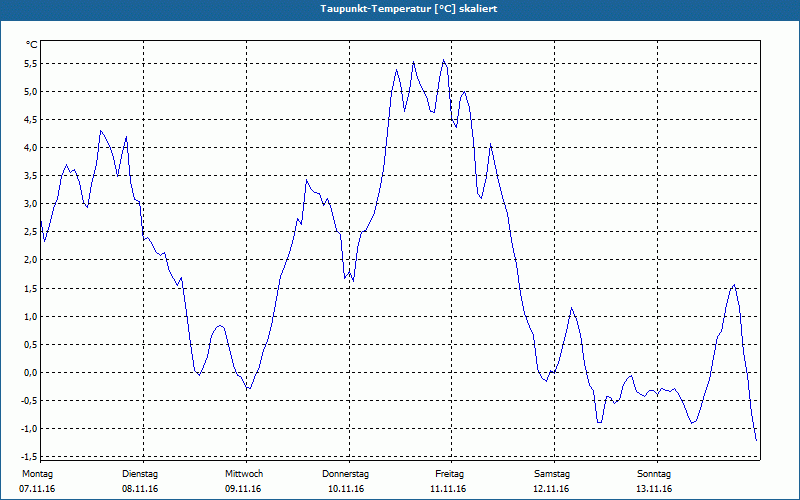Click the -0,5 y-axis label
The image size is (800, 500).
pyautogui.click(x=30, y=401)
